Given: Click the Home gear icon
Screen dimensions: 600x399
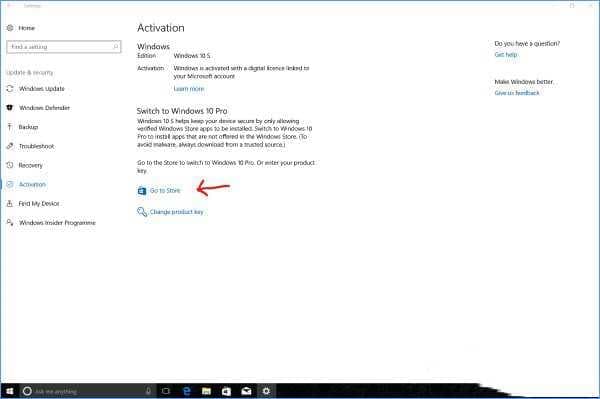Looking at the screenshot, I should [x=10, y=28].
